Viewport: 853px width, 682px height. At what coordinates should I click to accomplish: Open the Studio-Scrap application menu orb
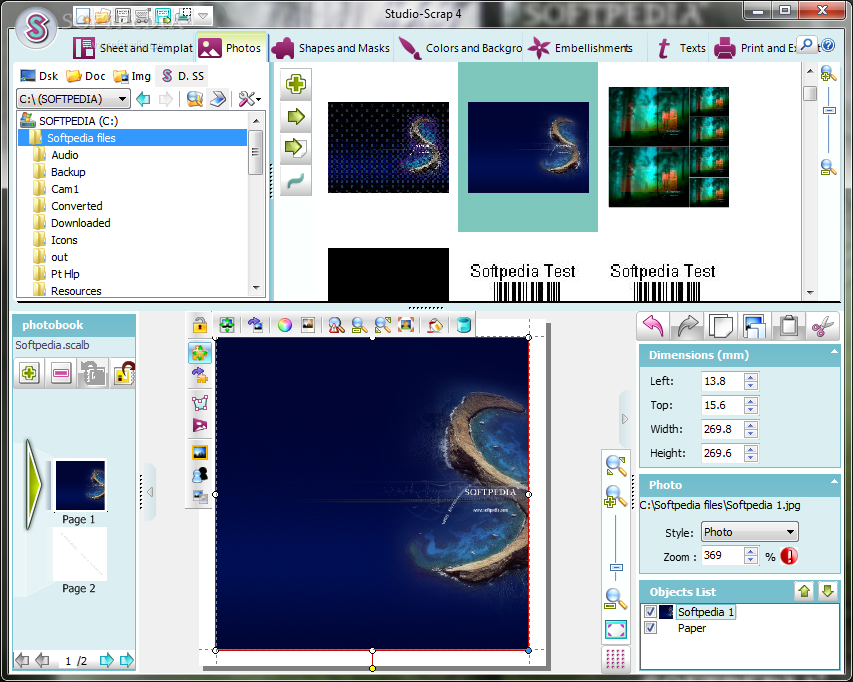pos(36,27)
